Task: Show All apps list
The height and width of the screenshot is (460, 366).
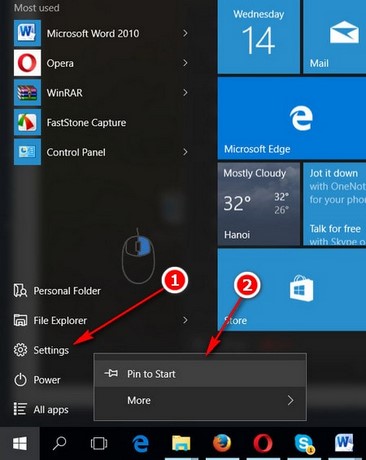Action: coord(41,409)
